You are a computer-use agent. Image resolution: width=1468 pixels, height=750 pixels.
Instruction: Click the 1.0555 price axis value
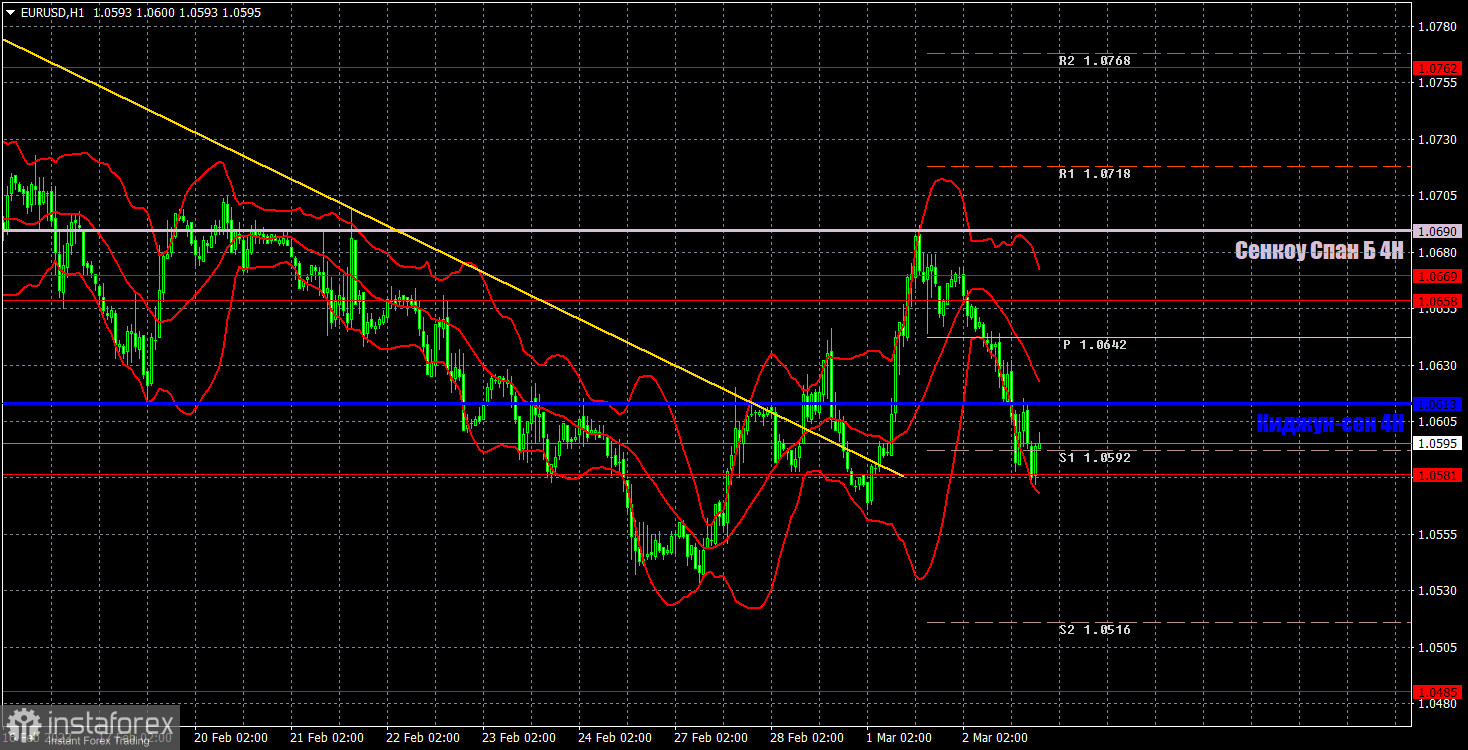click(x=1438, y=535)
